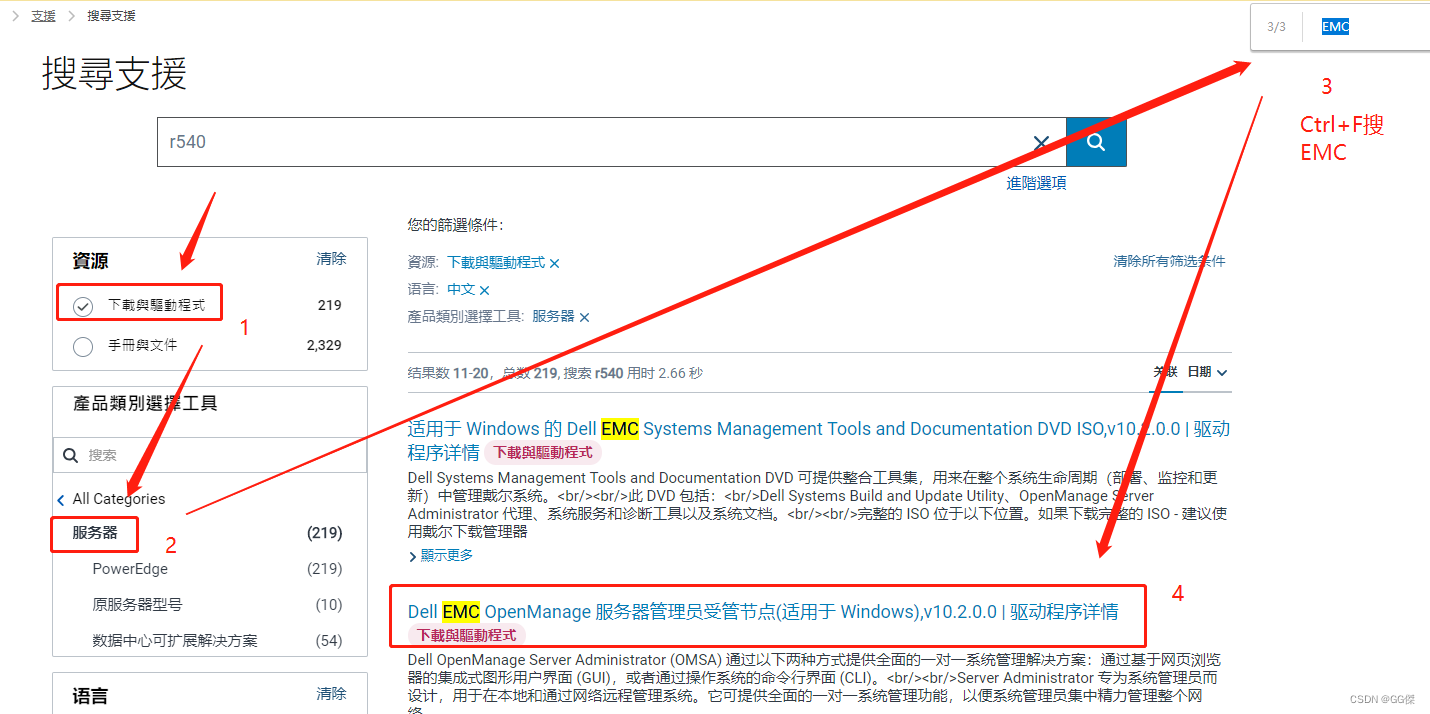Click the 219 count beside 下載與驅動程式
The width and height of the screenshot is (1430, 714).
330,306
